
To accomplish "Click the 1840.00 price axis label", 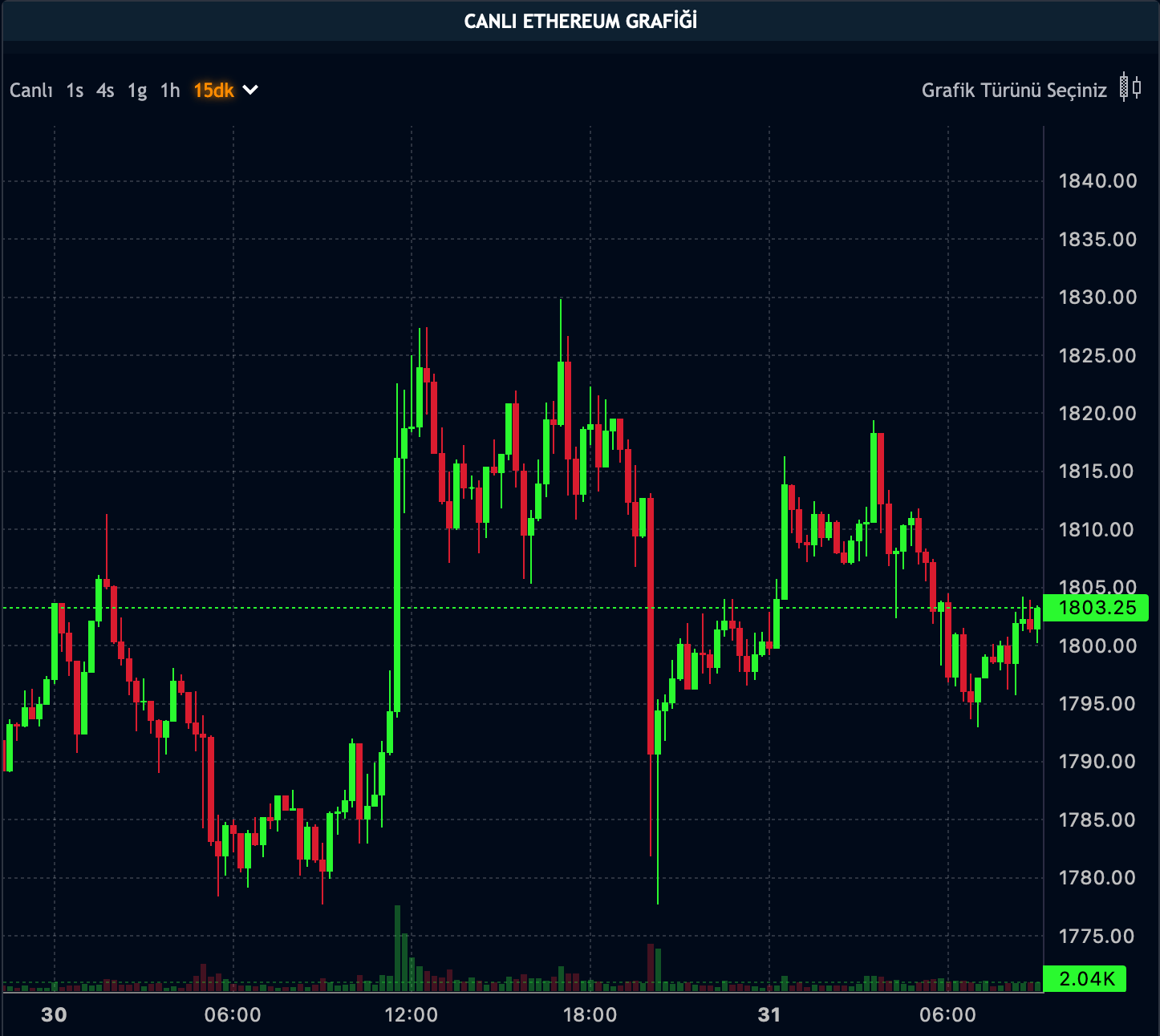I will point(1097,181).
